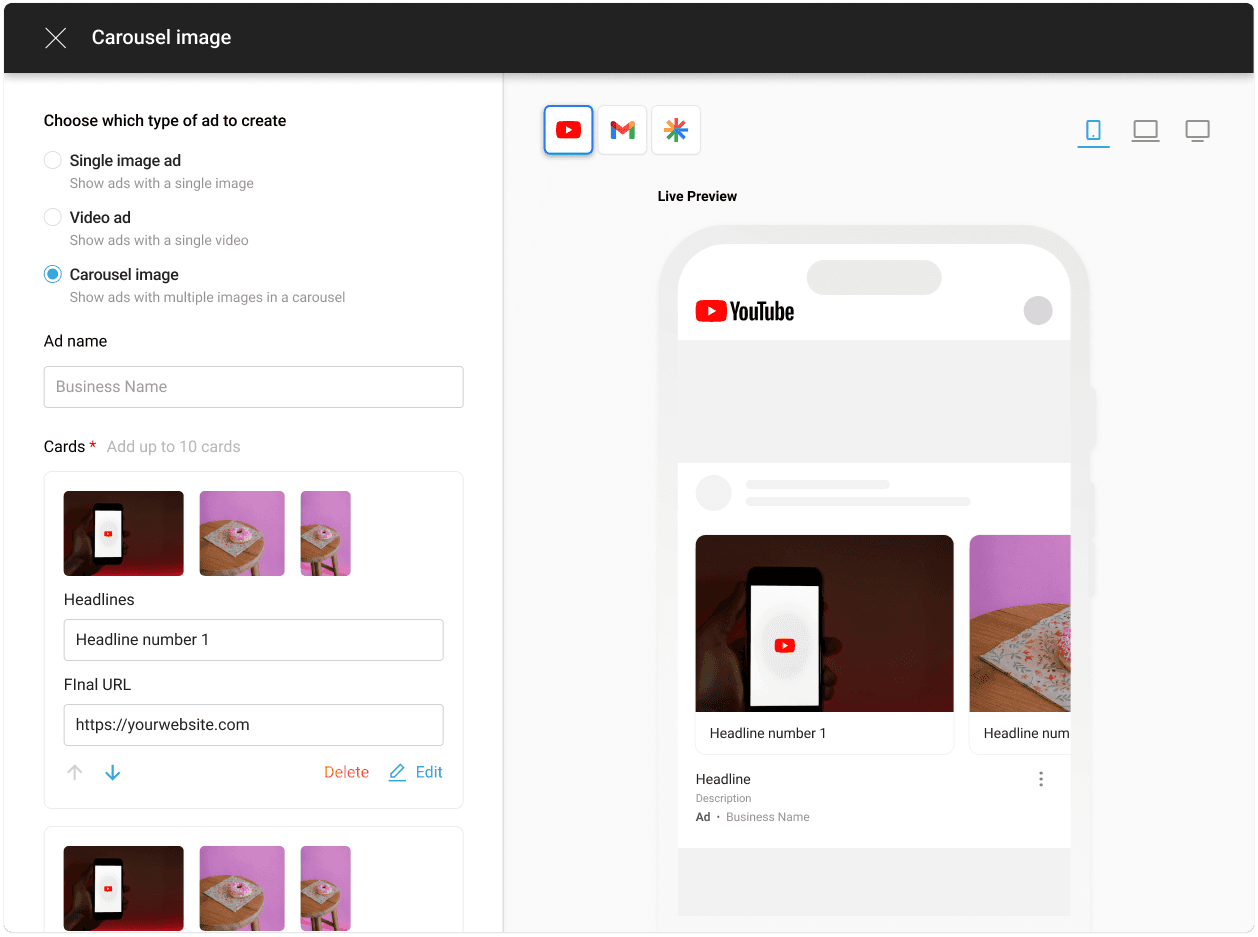Open second card's phone image thumbnail

(124, 888)
